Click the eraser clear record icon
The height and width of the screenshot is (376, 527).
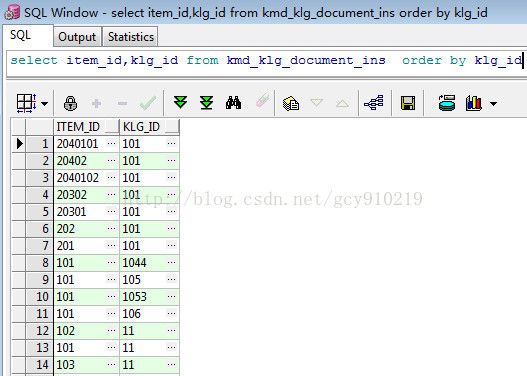tap(262, 101)
